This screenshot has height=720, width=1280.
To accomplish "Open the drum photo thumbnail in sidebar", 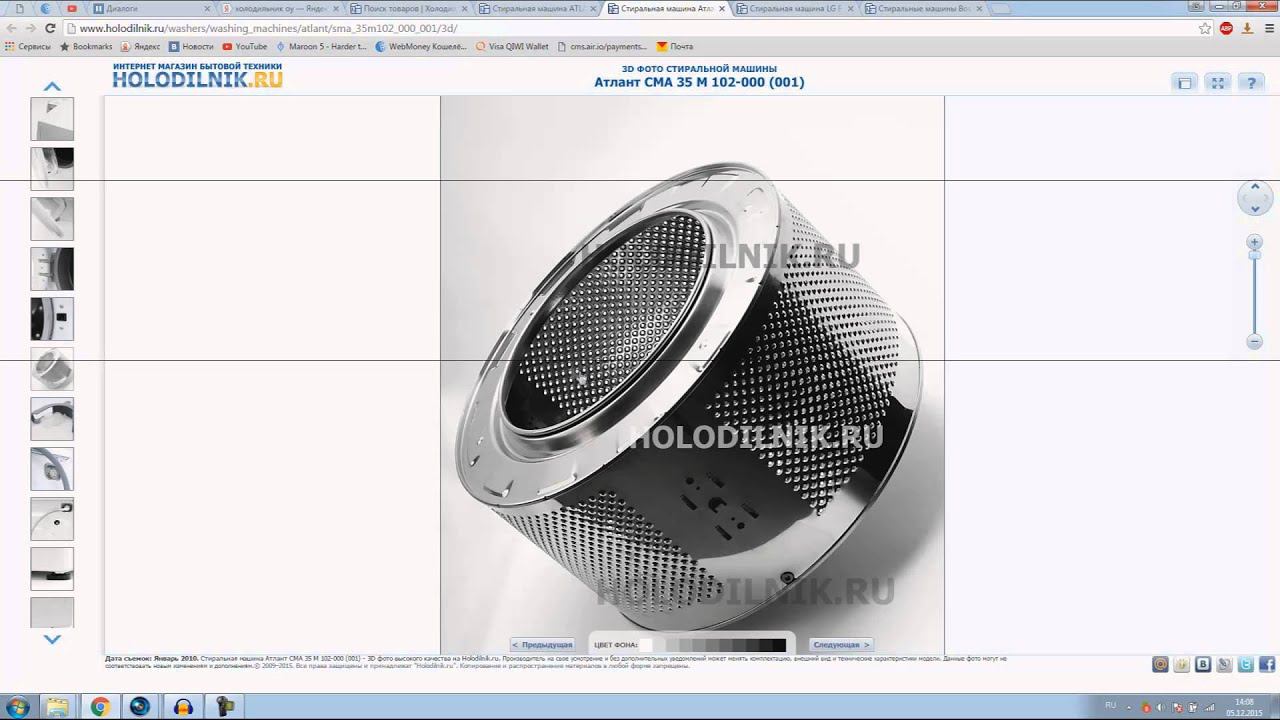I will pos(52,369).
